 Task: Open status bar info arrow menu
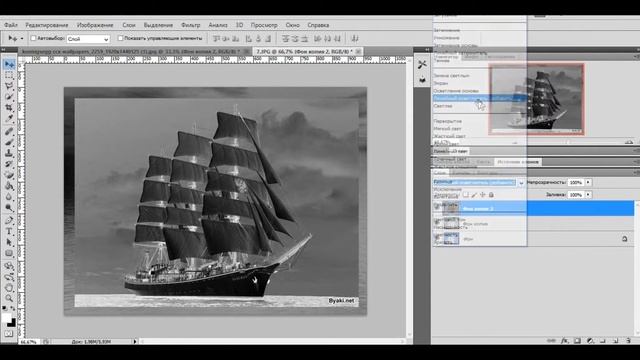click(x=135, y=341)
